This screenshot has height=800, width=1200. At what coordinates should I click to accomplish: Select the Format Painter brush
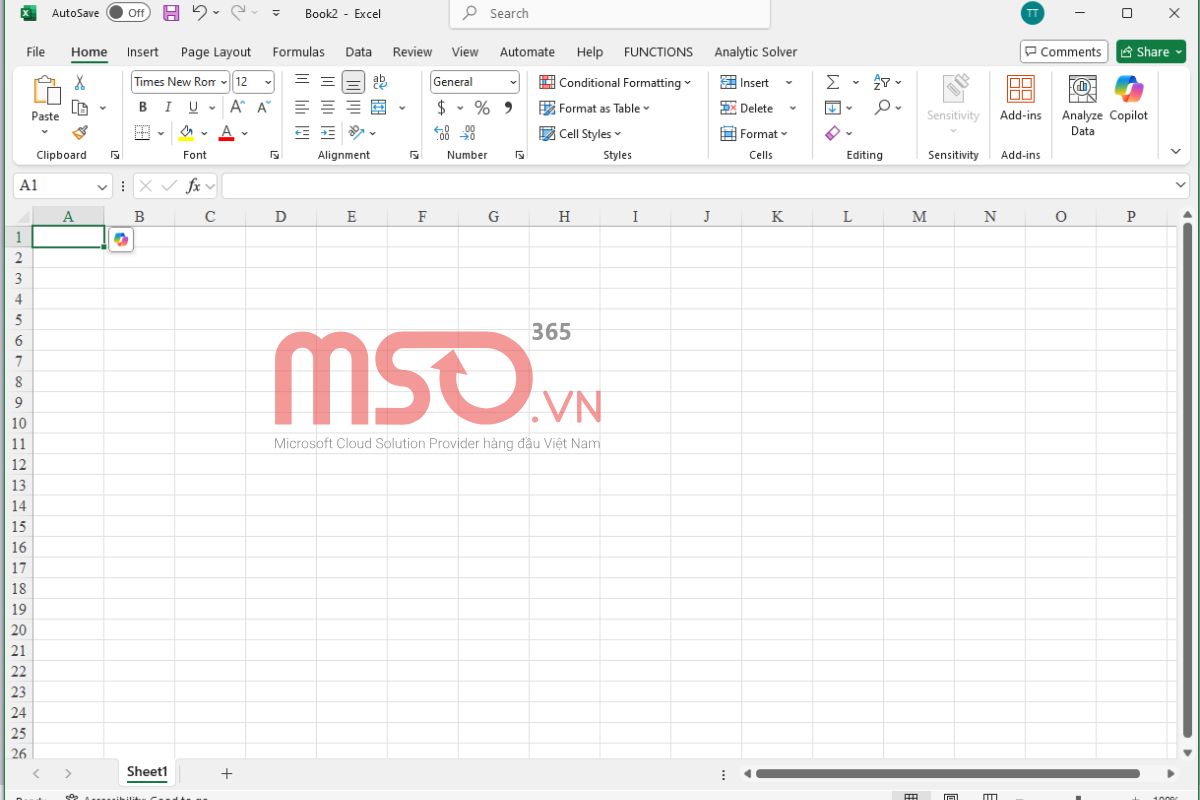[x=80, y=132]
